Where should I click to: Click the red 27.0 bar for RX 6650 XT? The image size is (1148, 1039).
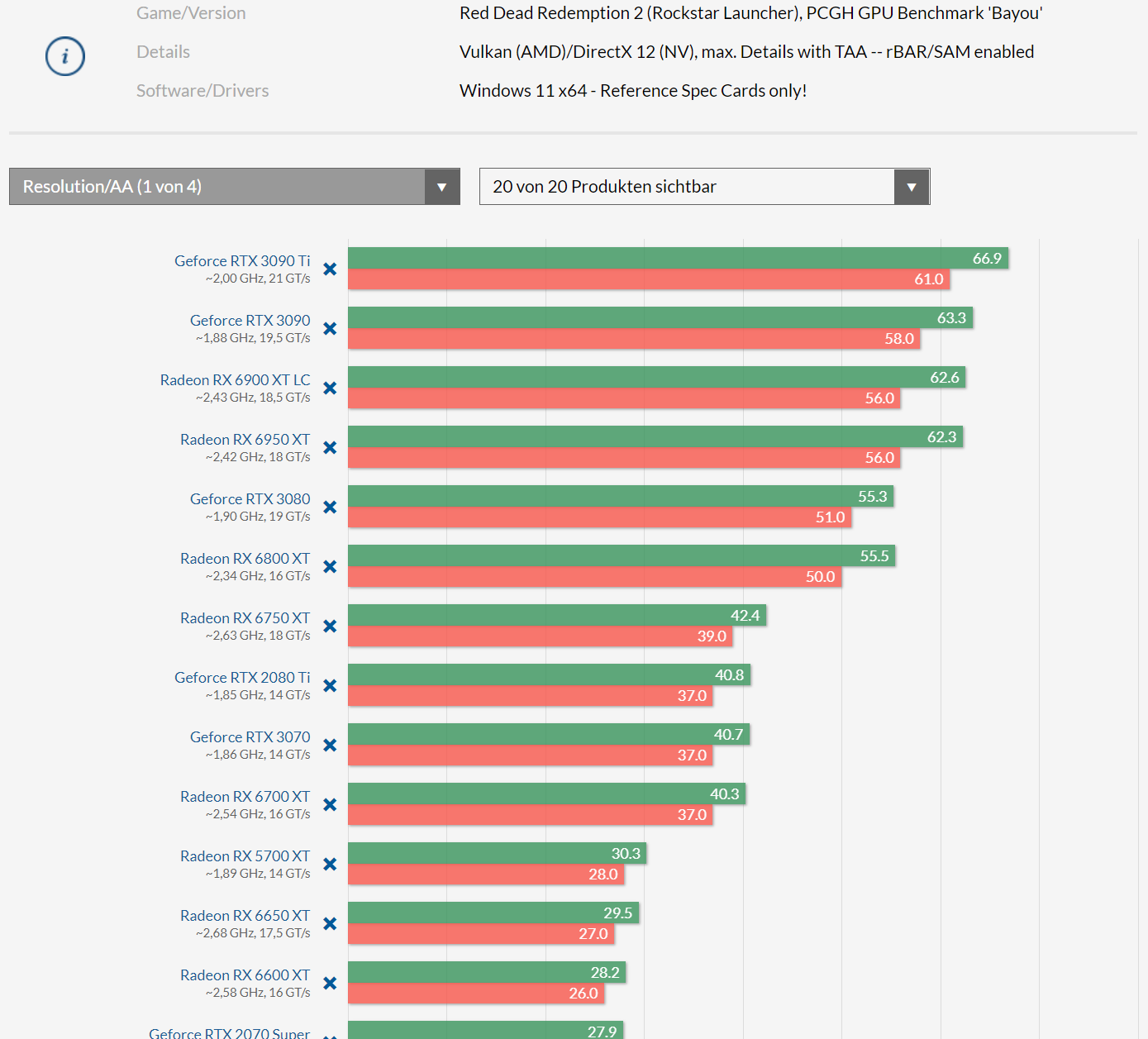(x=481, y=934)
